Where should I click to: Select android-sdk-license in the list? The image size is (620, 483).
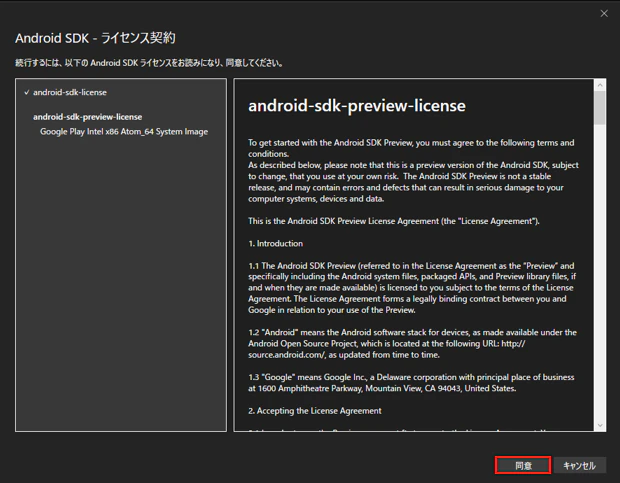pos(70,92)
